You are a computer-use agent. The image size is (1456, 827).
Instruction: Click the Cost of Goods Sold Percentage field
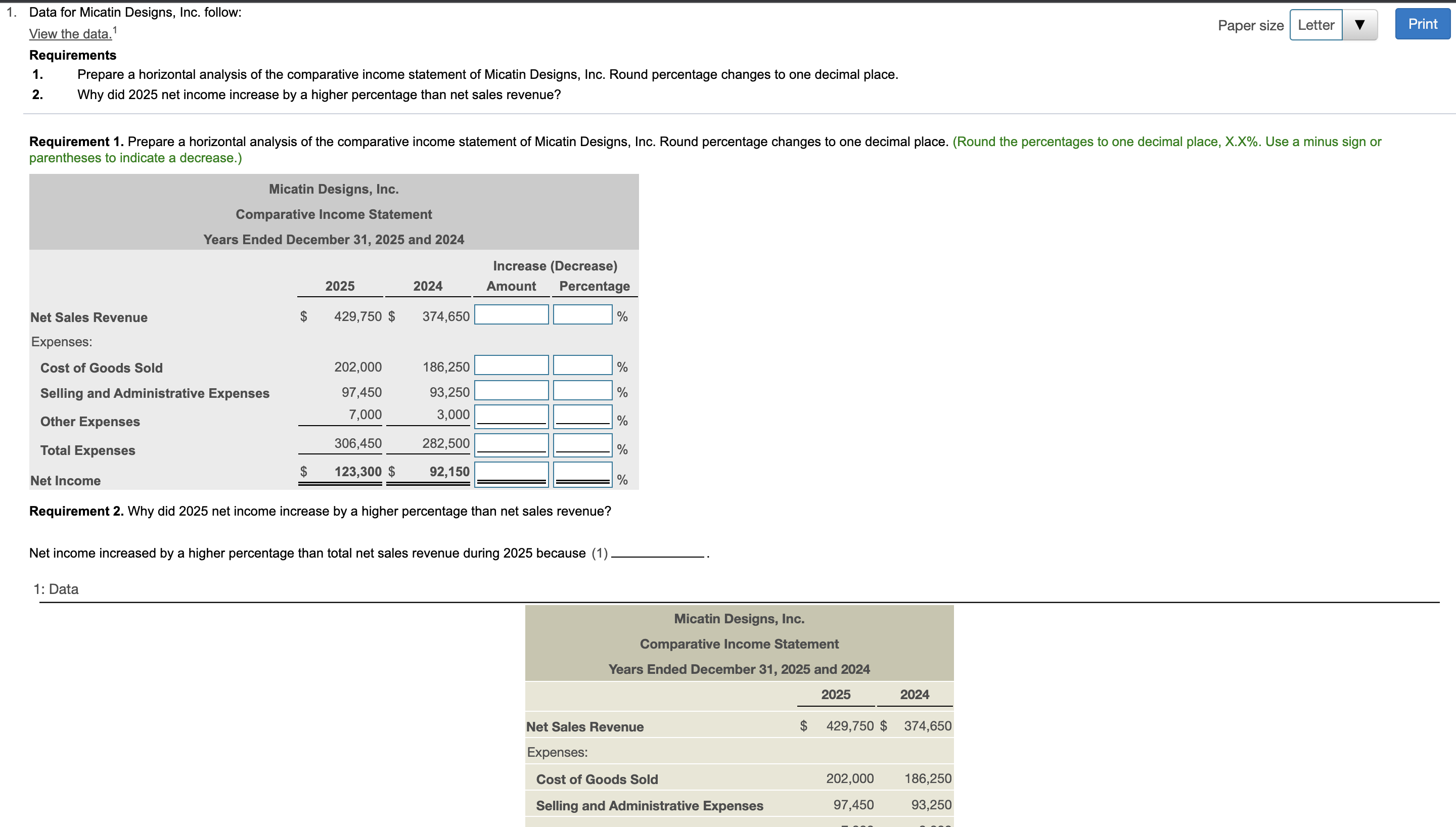click(581, 364)
